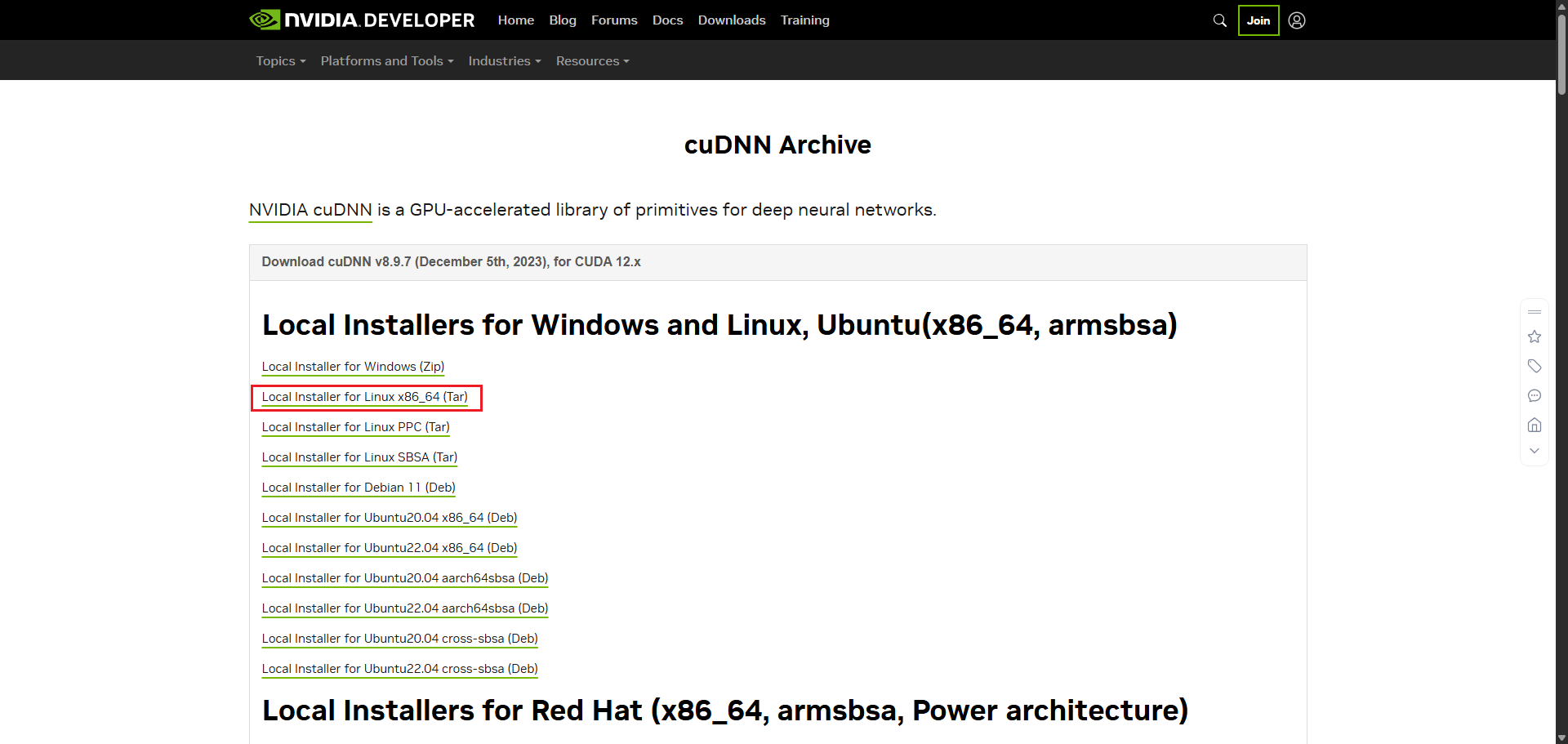The width and height of the screenshot is (1568, 744).
Task: Click the Join button
Action: tap(1258, 20)
